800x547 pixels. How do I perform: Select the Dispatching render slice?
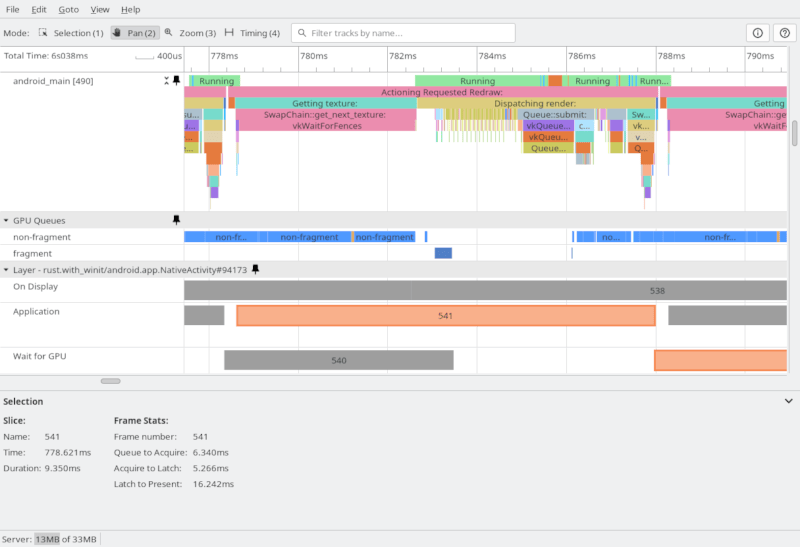click(536, 104)
